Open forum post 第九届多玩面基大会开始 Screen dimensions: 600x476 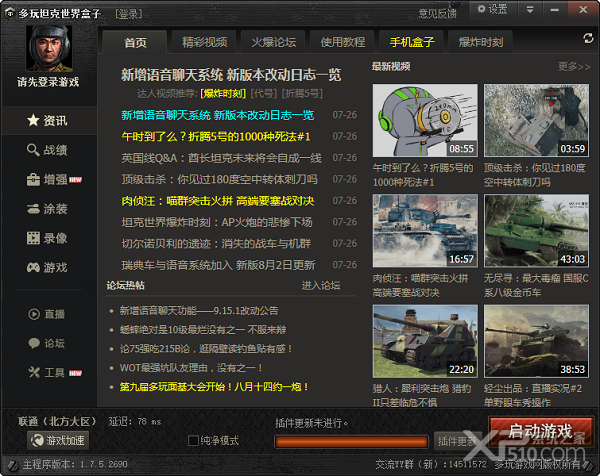coord(214,387)
